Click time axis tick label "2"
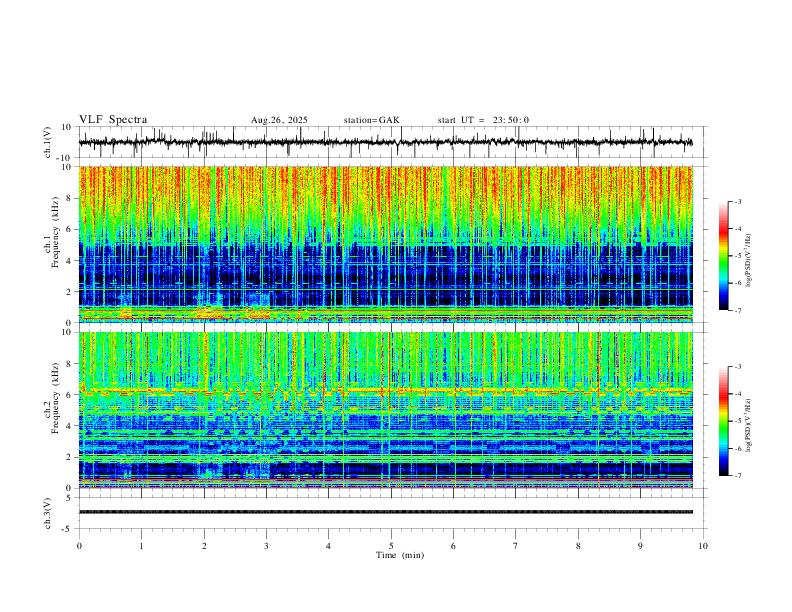Image resolution: width=792 pixels, height=612 pixels. (204, 546)
